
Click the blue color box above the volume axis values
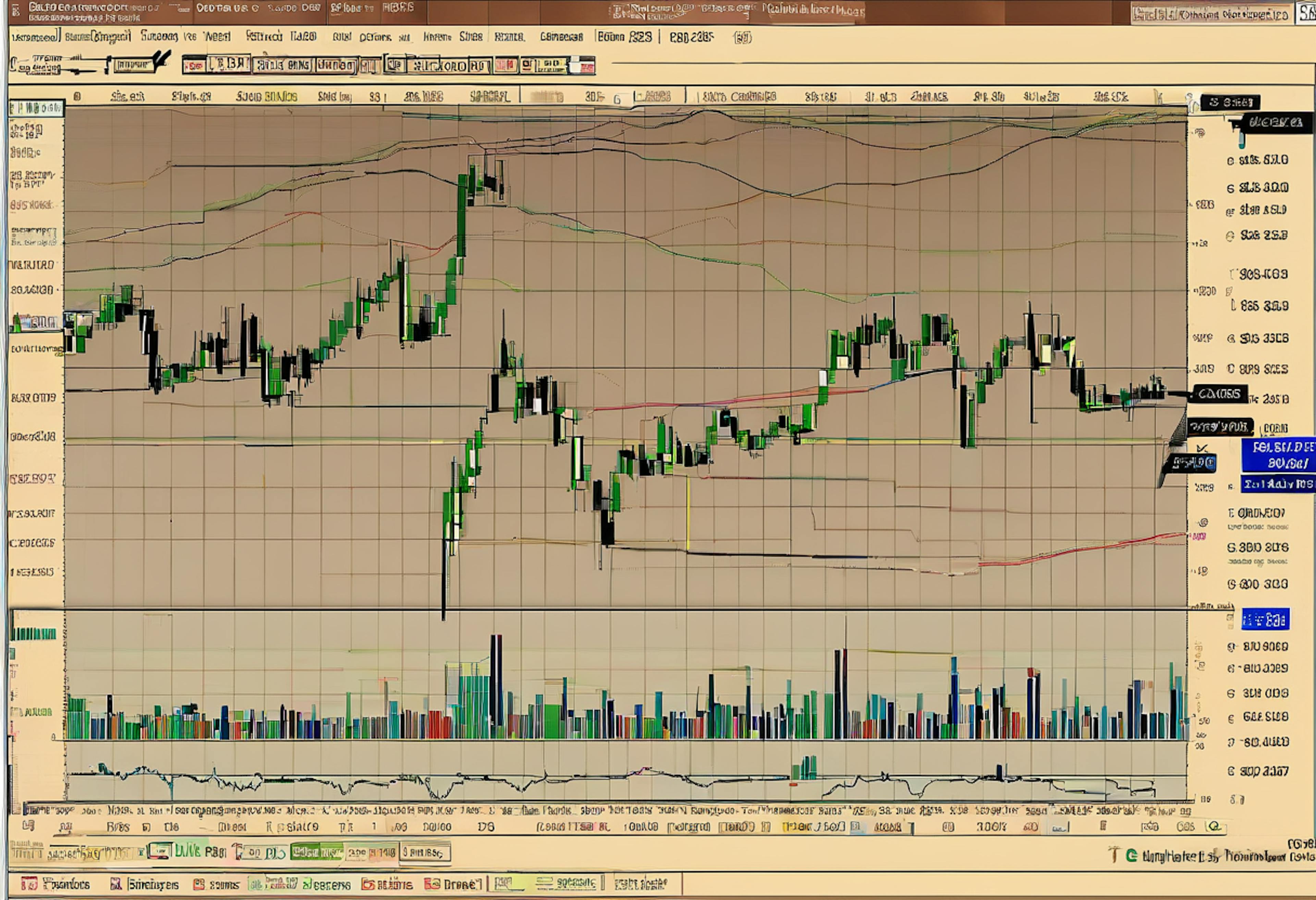pyautogui.click(x=1265, y=619)
